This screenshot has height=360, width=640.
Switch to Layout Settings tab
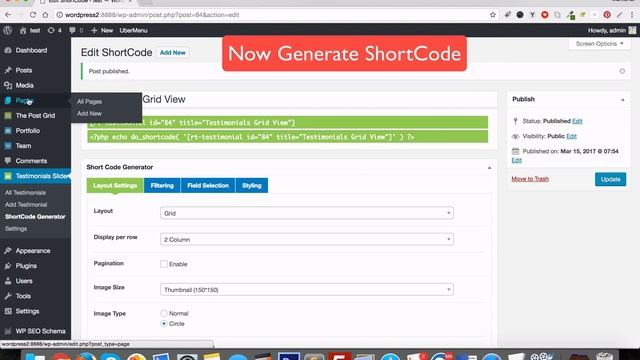click(x=115, y=185)
